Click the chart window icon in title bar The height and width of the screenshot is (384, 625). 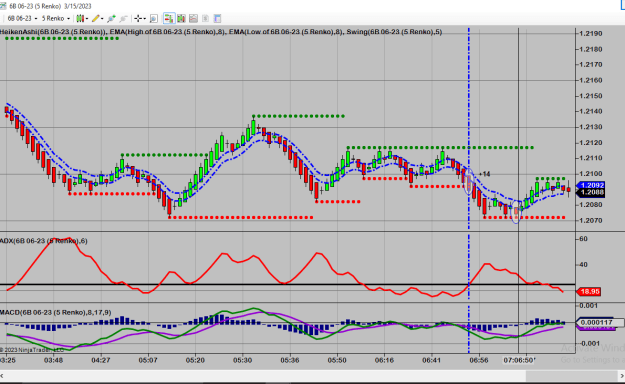pyautogui.click(x=3, y=6)
